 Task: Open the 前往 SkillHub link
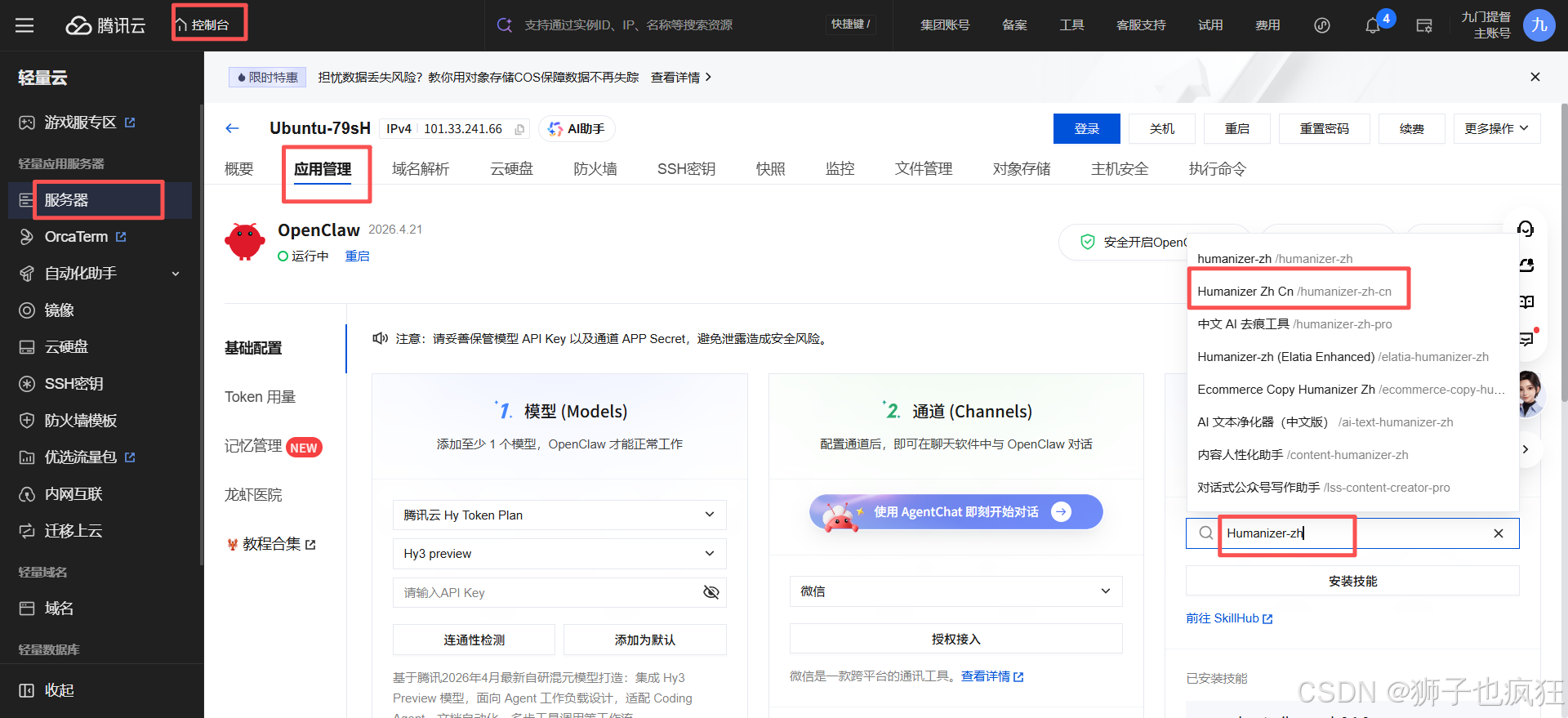click(x=1229, y=618)
